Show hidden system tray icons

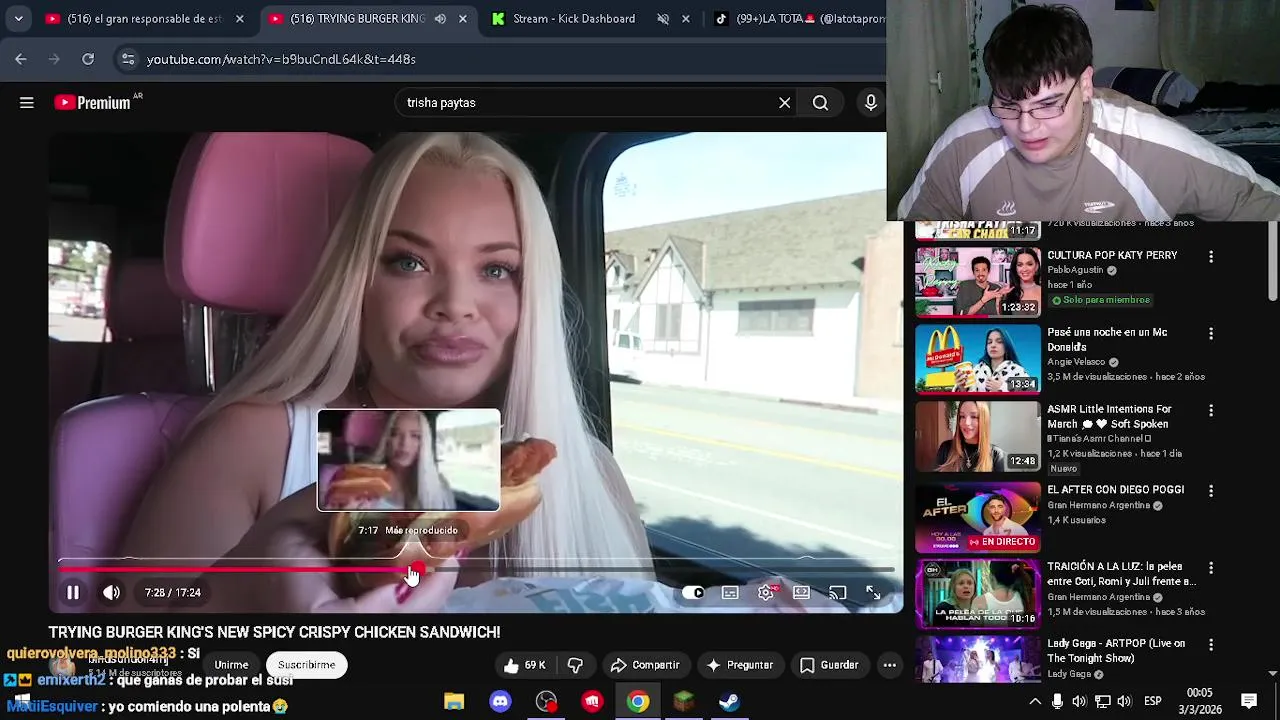1035,701
